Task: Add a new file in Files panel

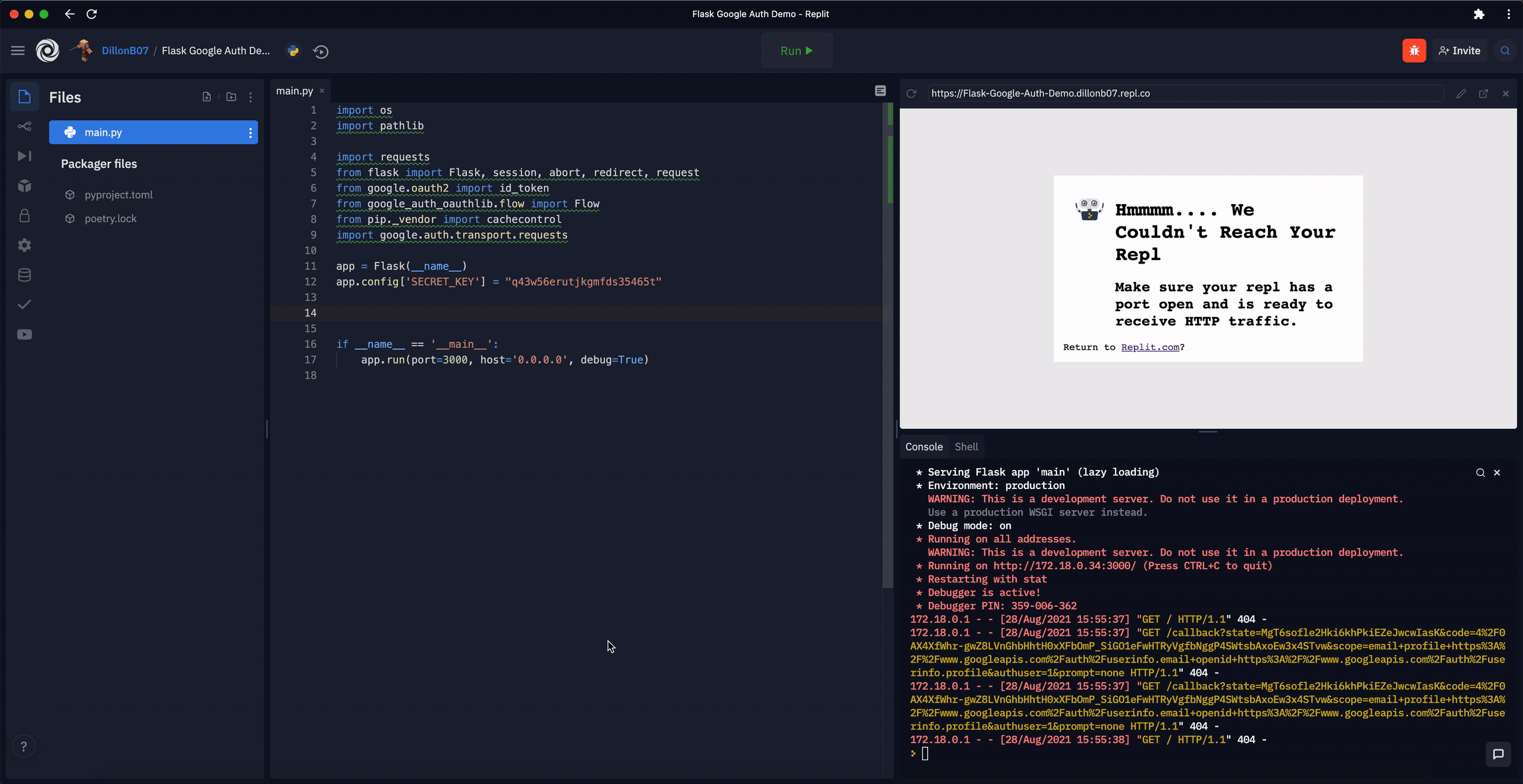Action: [x=206, y=97]
